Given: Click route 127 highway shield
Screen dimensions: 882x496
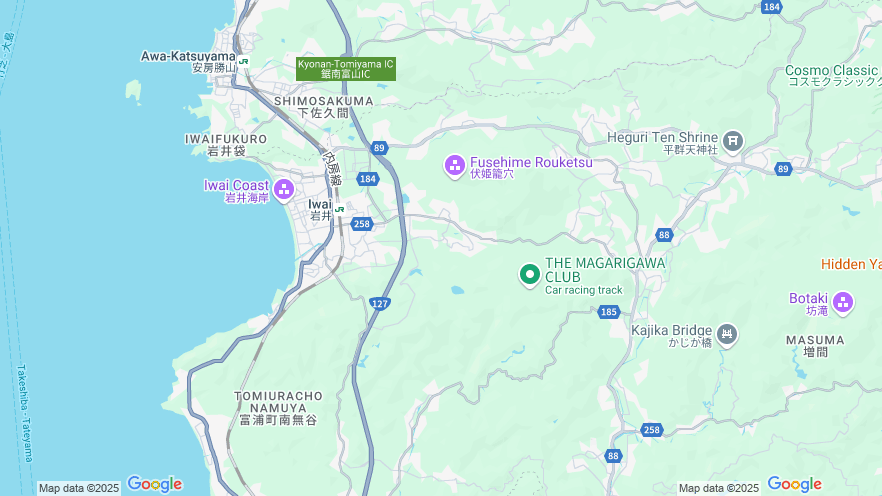Looking at the screenshot, I should 380,304.
